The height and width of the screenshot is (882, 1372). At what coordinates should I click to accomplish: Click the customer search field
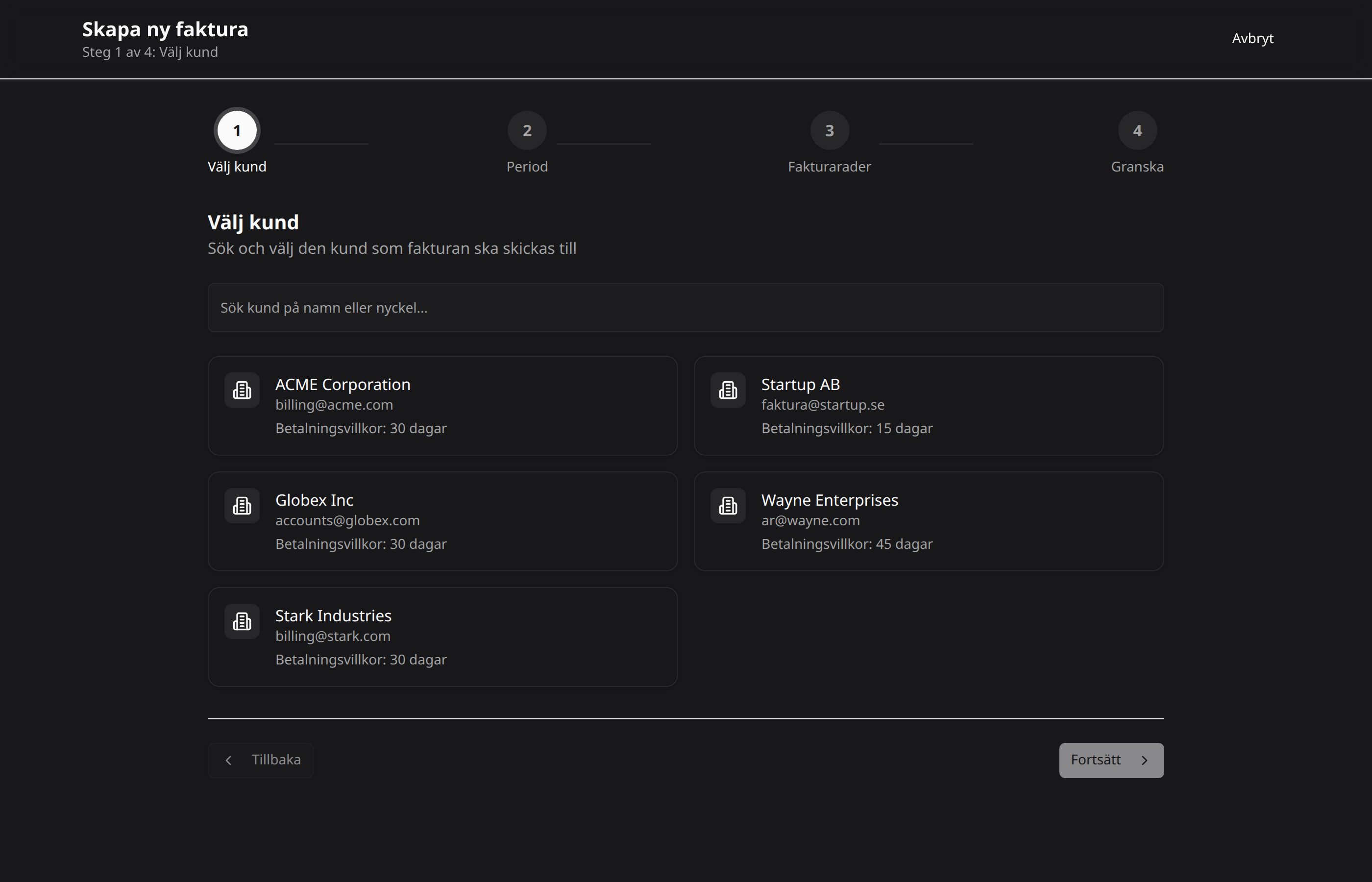coord(685,308)
